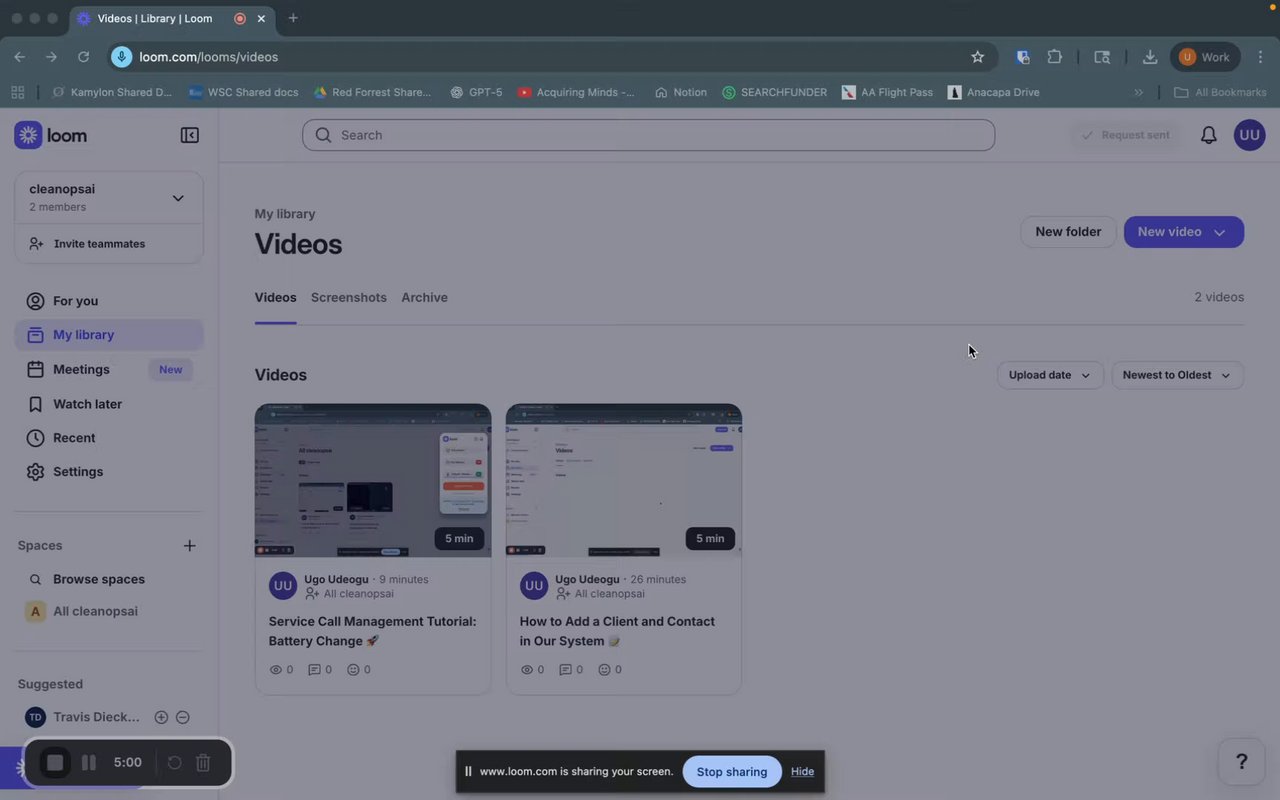Delete the recording with the trash icon
Screen dimensions: 1280x800
[203, 763]
